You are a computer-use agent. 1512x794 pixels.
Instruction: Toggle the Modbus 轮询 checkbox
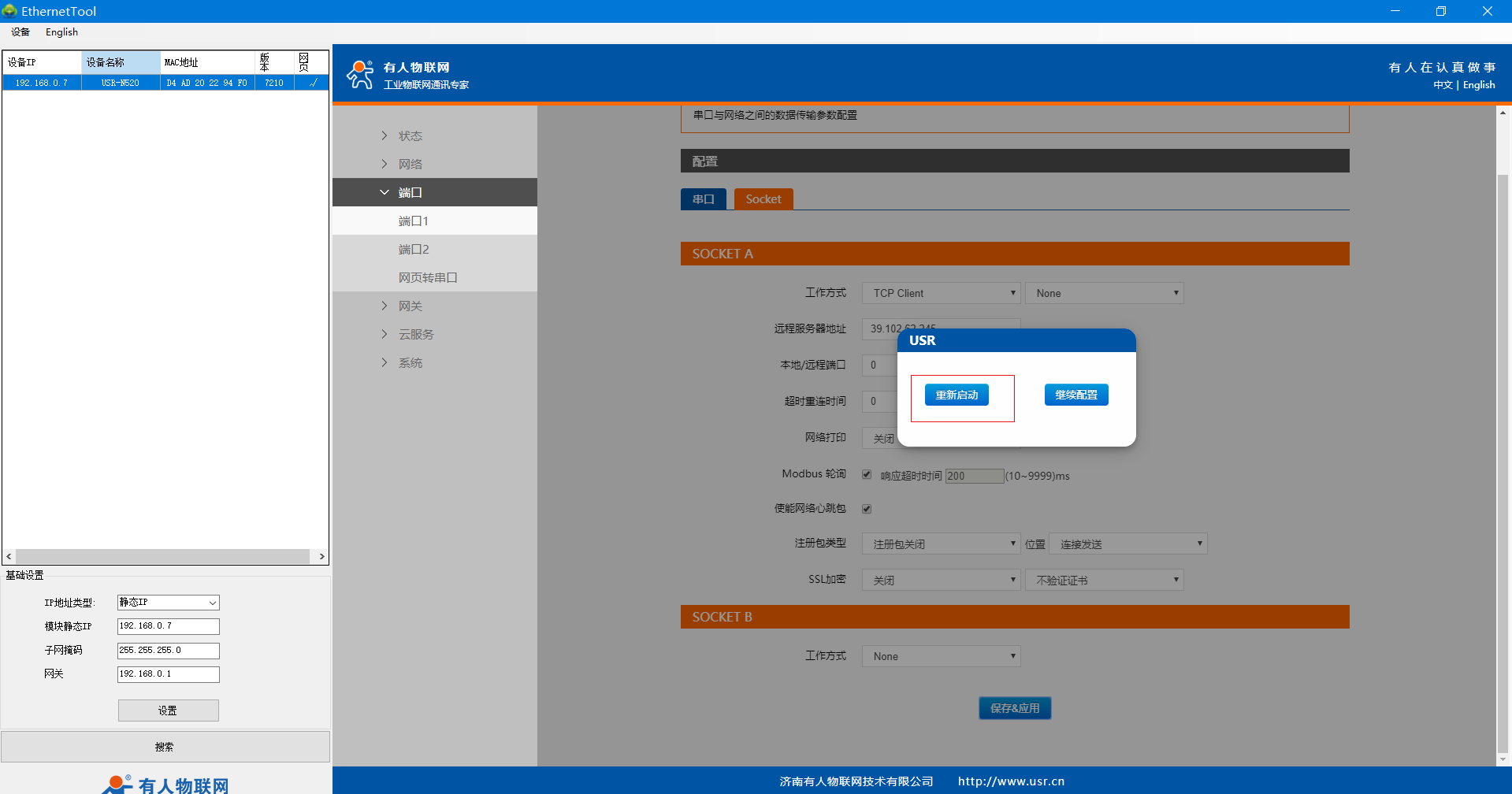(867, 475)
